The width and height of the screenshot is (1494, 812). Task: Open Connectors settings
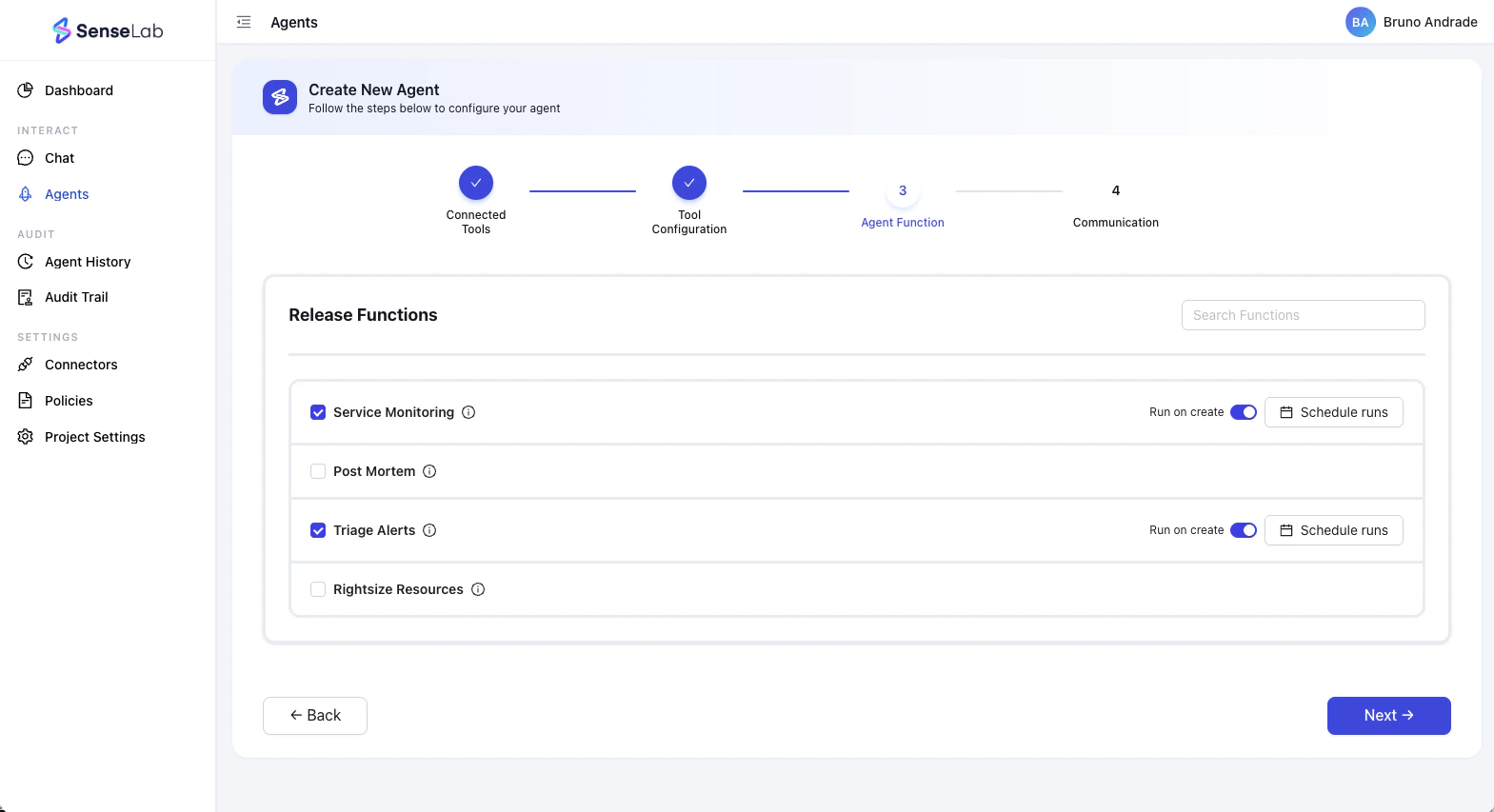pyautogui.click(x=81, y=365)
